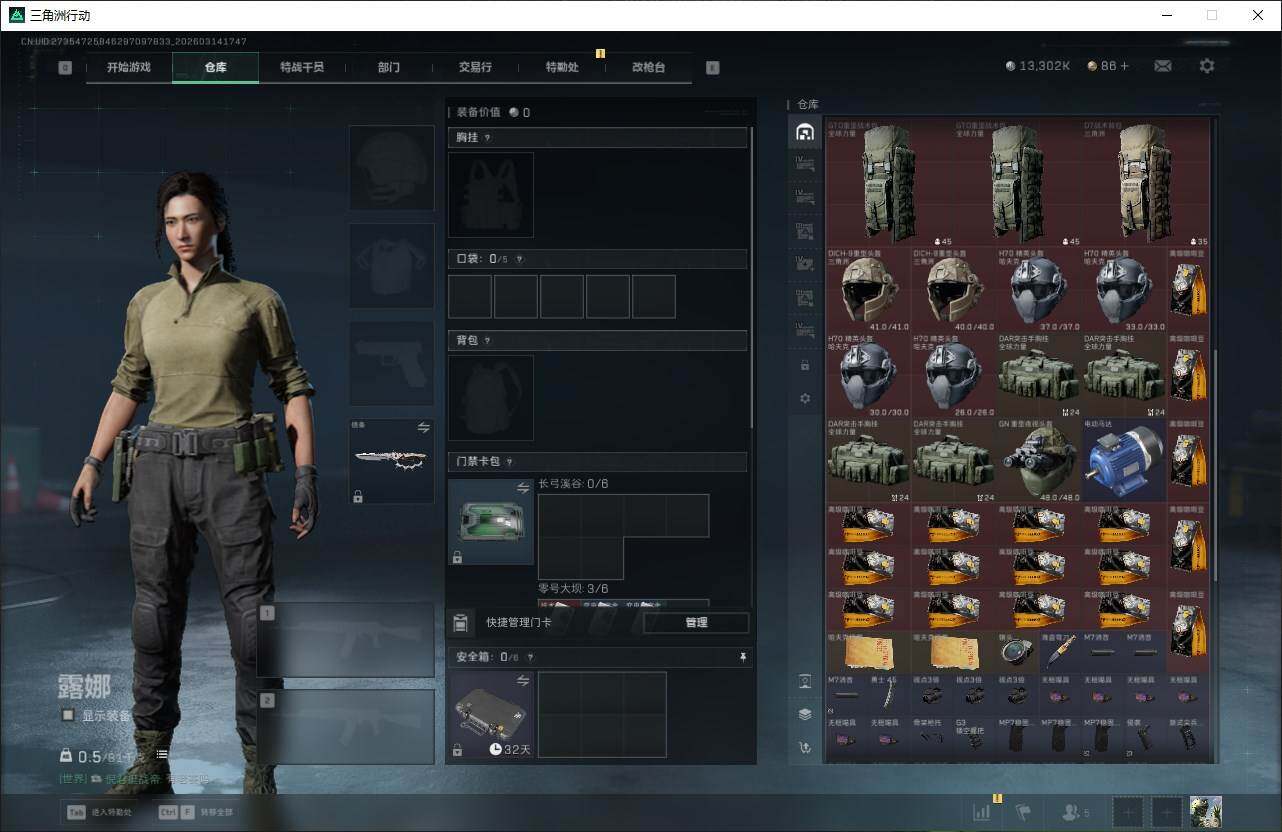The image size is (1282, 832).
Task: Click the warehouse vertical scrollbar
Action: tap(1216, 465)
